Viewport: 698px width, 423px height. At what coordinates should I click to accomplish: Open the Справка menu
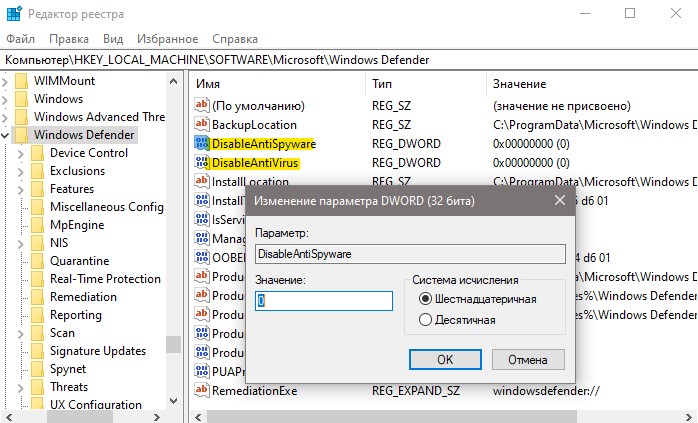point(235,39)
